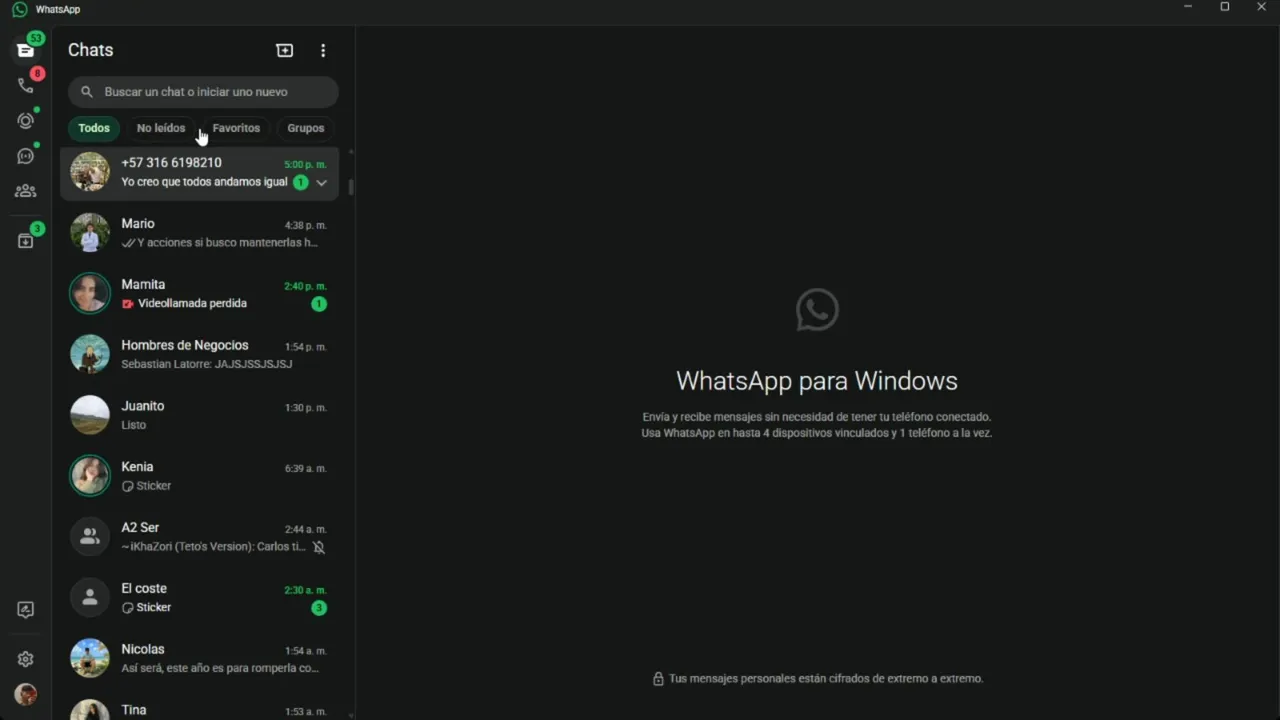Click unread badge 3 on El coste chat
The height and width of the screenshot is (720, 1280).
(319, 608)
